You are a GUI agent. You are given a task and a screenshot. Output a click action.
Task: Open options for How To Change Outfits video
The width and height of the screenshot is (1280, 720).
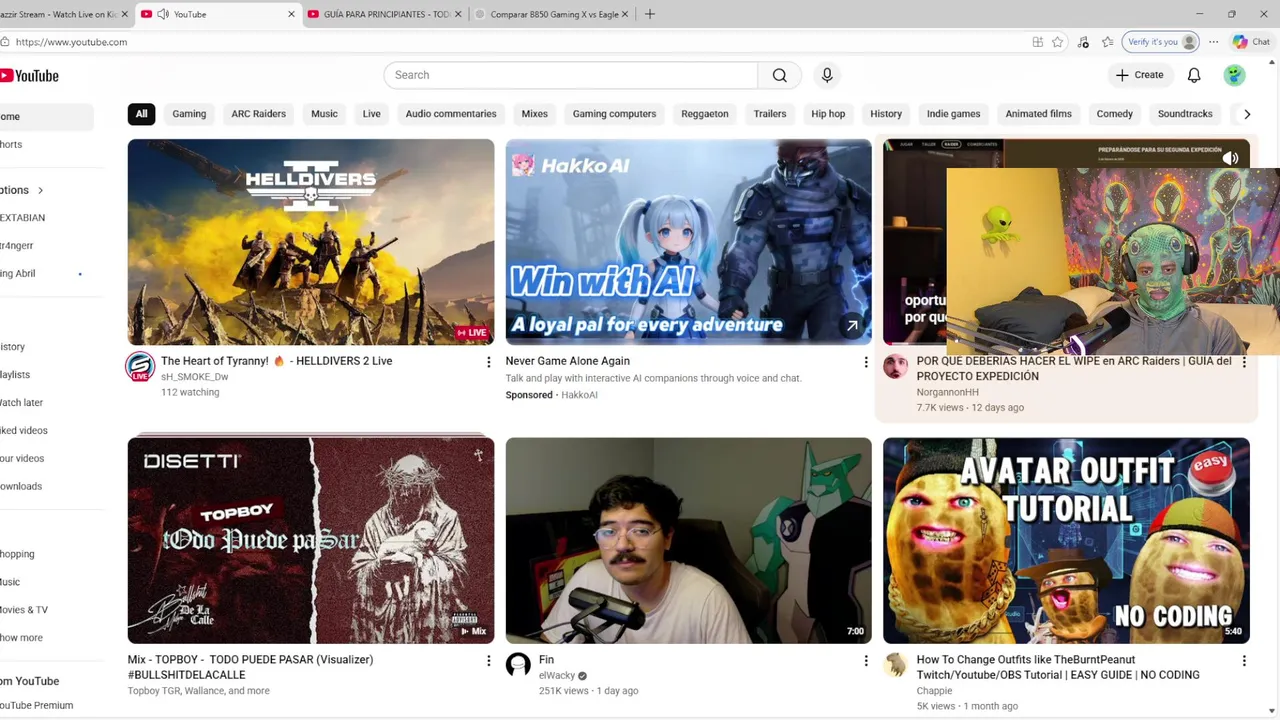(1244, 661)
